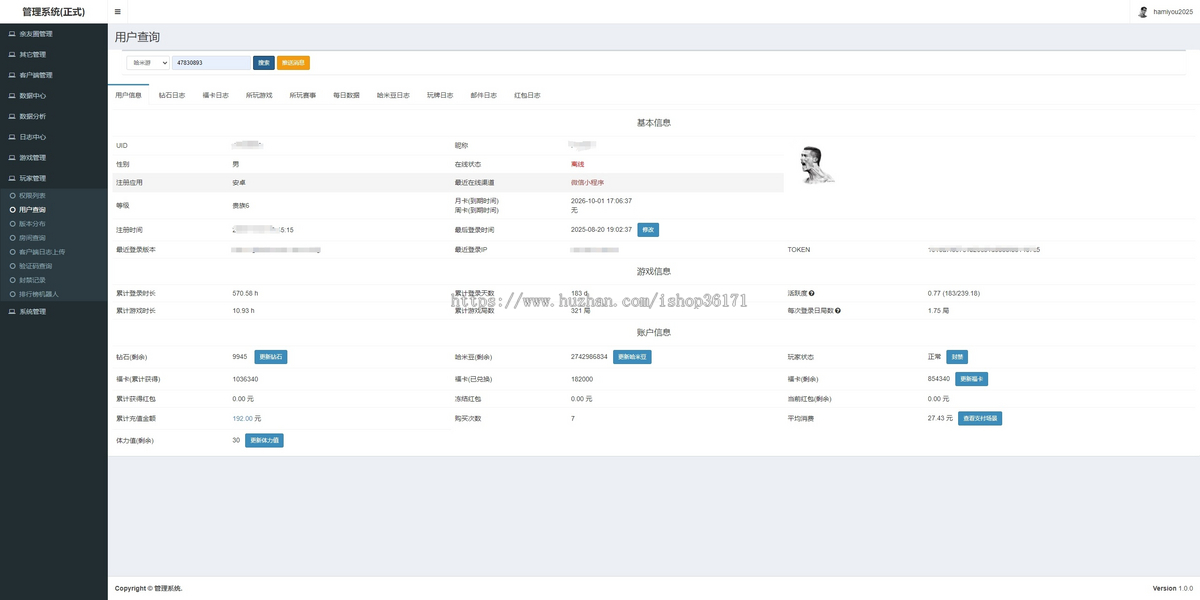Click the orange 推送消息 button
Viewport: 1200px width, 600px height.
pyautogui.click(x=293, y=62)
